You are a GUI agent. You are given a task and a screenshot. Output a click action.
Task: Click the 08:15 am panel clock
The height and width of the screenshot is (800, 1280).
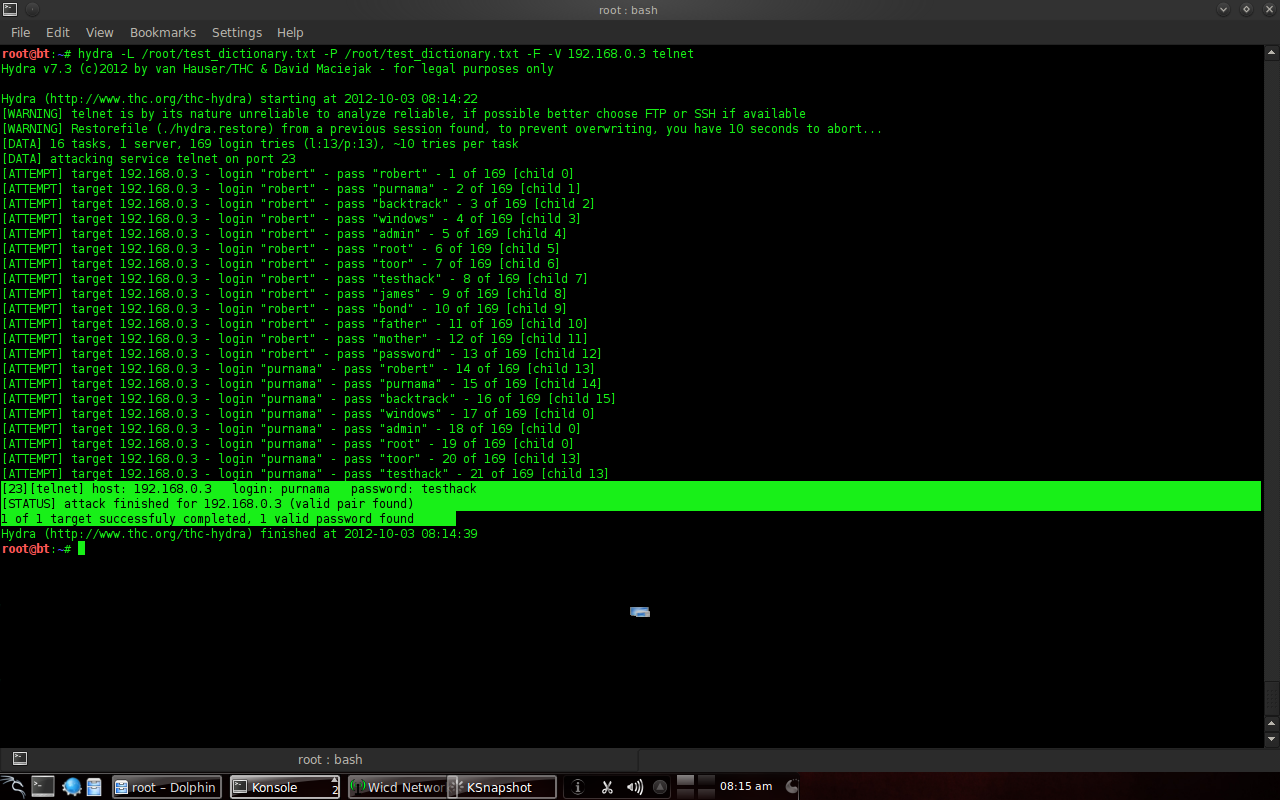click(x=746, y=787)
